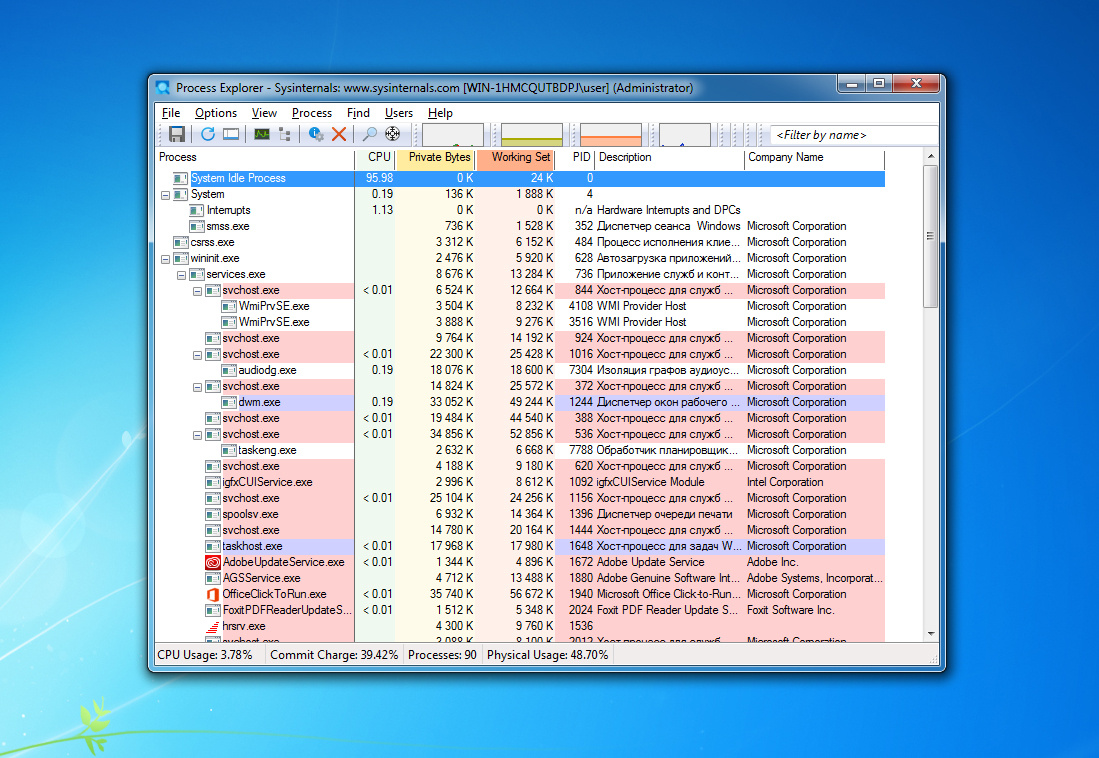Open the Help menu
Image resolution: width=1099 pixels, height=758 pixels.
click(x=440, y=113)
